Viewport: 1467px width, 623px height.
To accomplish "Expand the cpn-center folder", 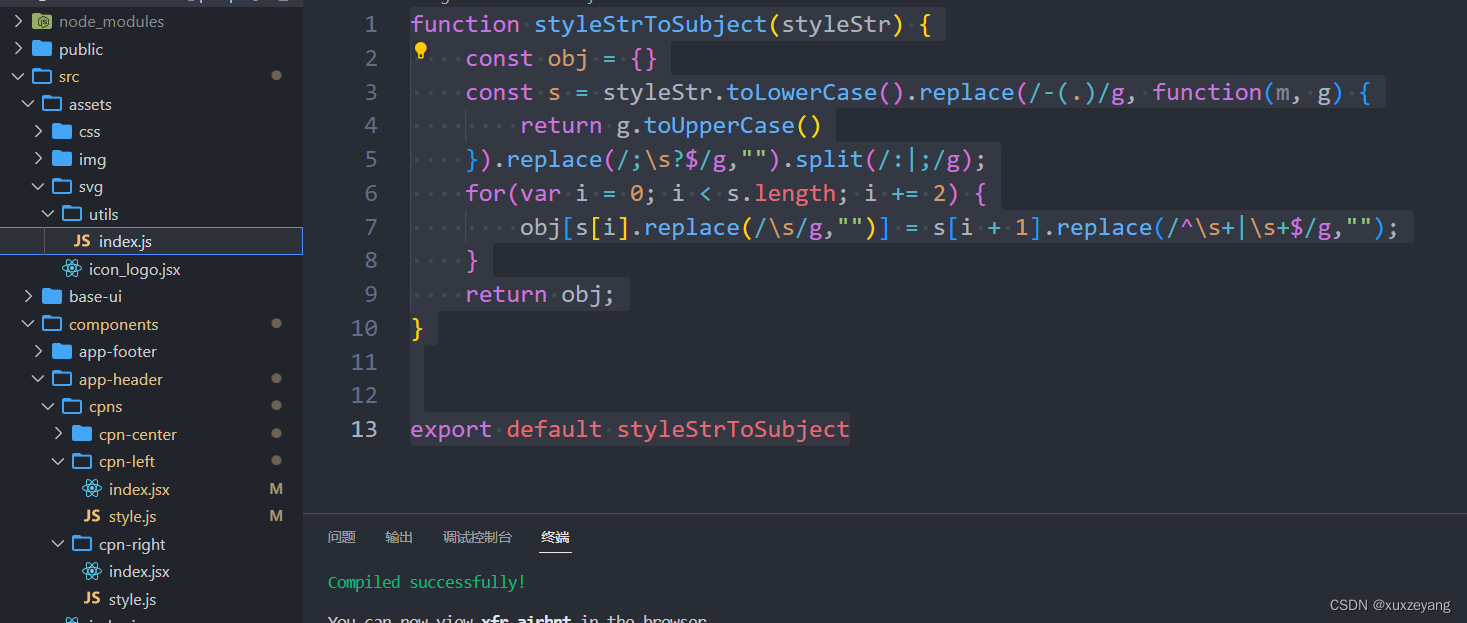I will click(58, 433).
